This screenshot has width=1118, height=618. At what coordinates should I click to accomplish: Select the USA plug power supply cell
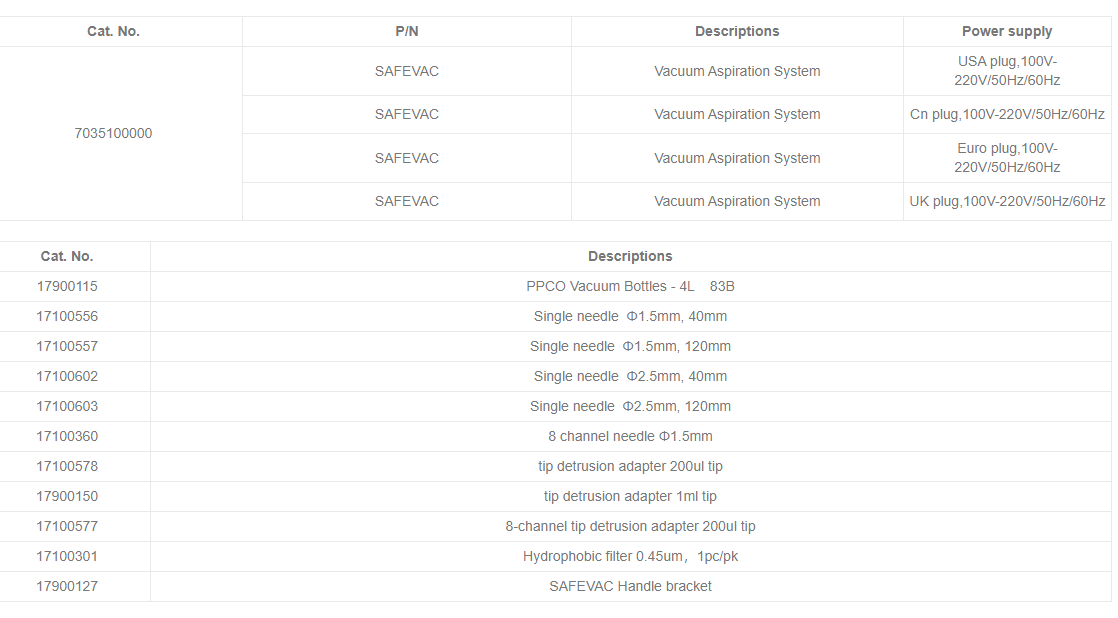point(1007,71)
